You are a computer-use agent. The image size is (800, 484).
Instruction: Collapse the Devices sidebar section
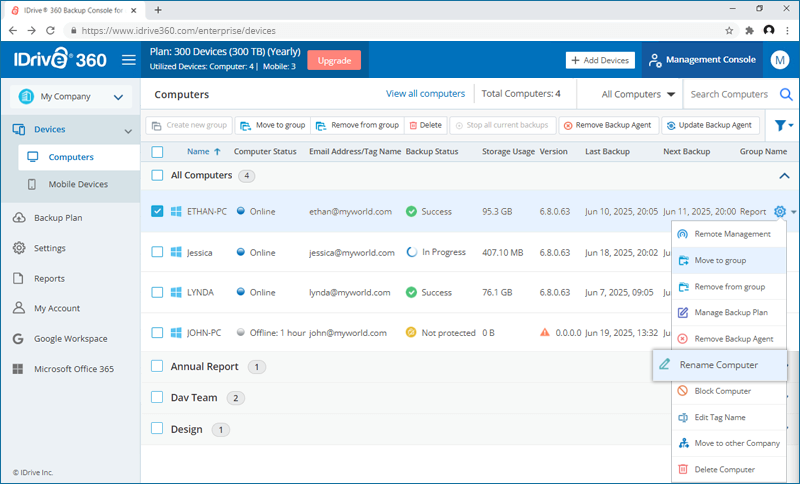coord(128,131)
